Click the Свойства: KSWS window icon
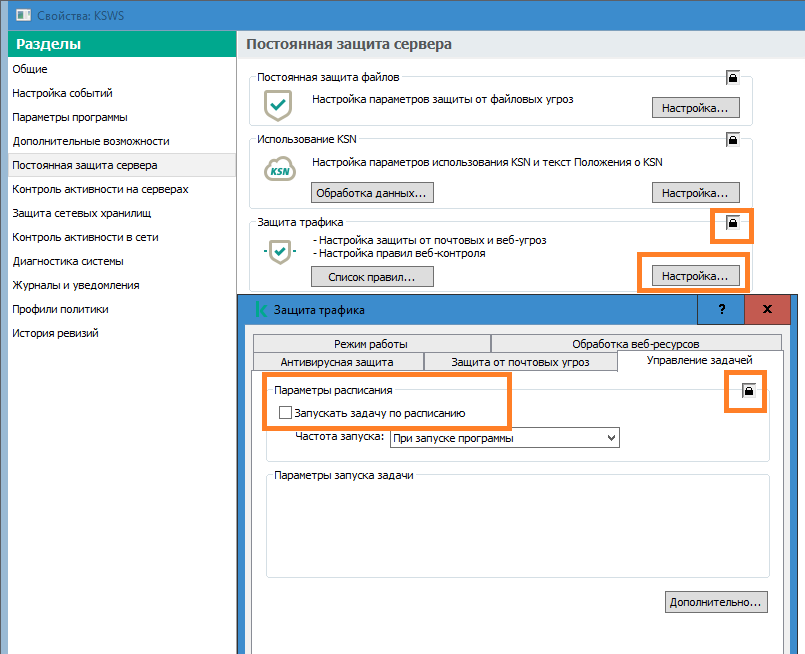Screen dimensions: 805x654 23,15
